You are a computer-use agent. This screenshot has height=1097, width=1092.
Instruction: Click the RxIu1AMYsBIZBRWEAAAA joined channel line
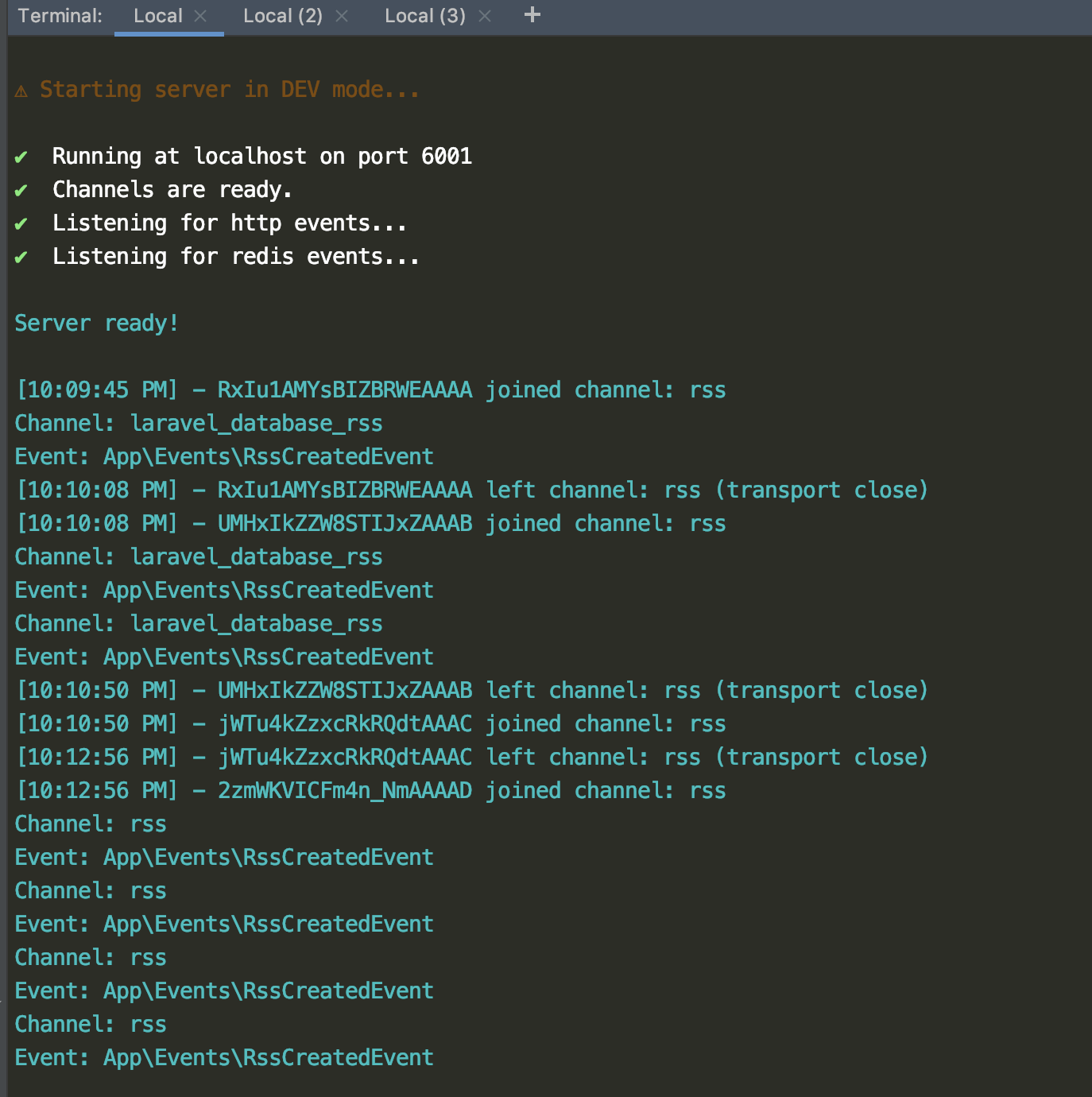tap(371, 390)
